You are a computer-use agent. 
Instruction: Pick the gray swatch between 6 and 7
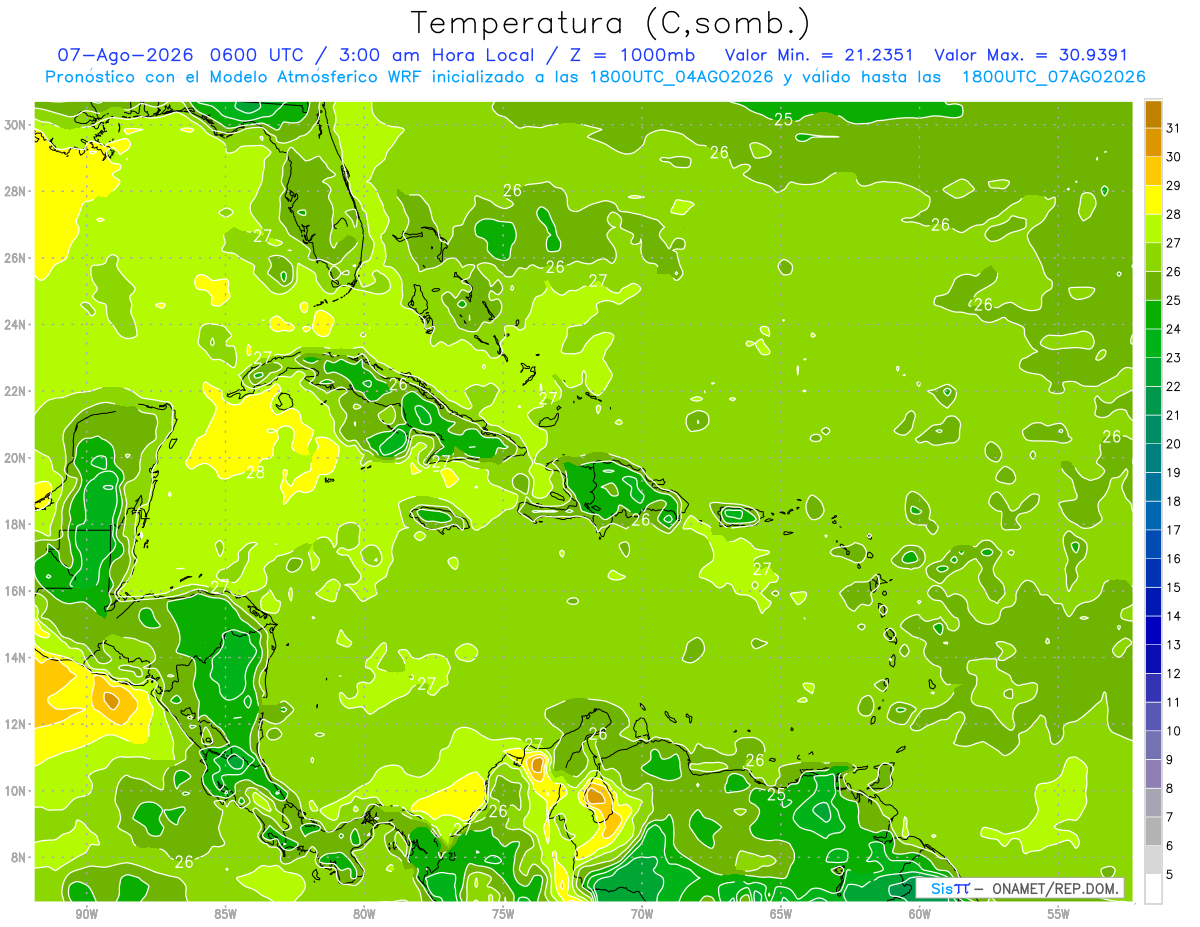[1153, 831]
